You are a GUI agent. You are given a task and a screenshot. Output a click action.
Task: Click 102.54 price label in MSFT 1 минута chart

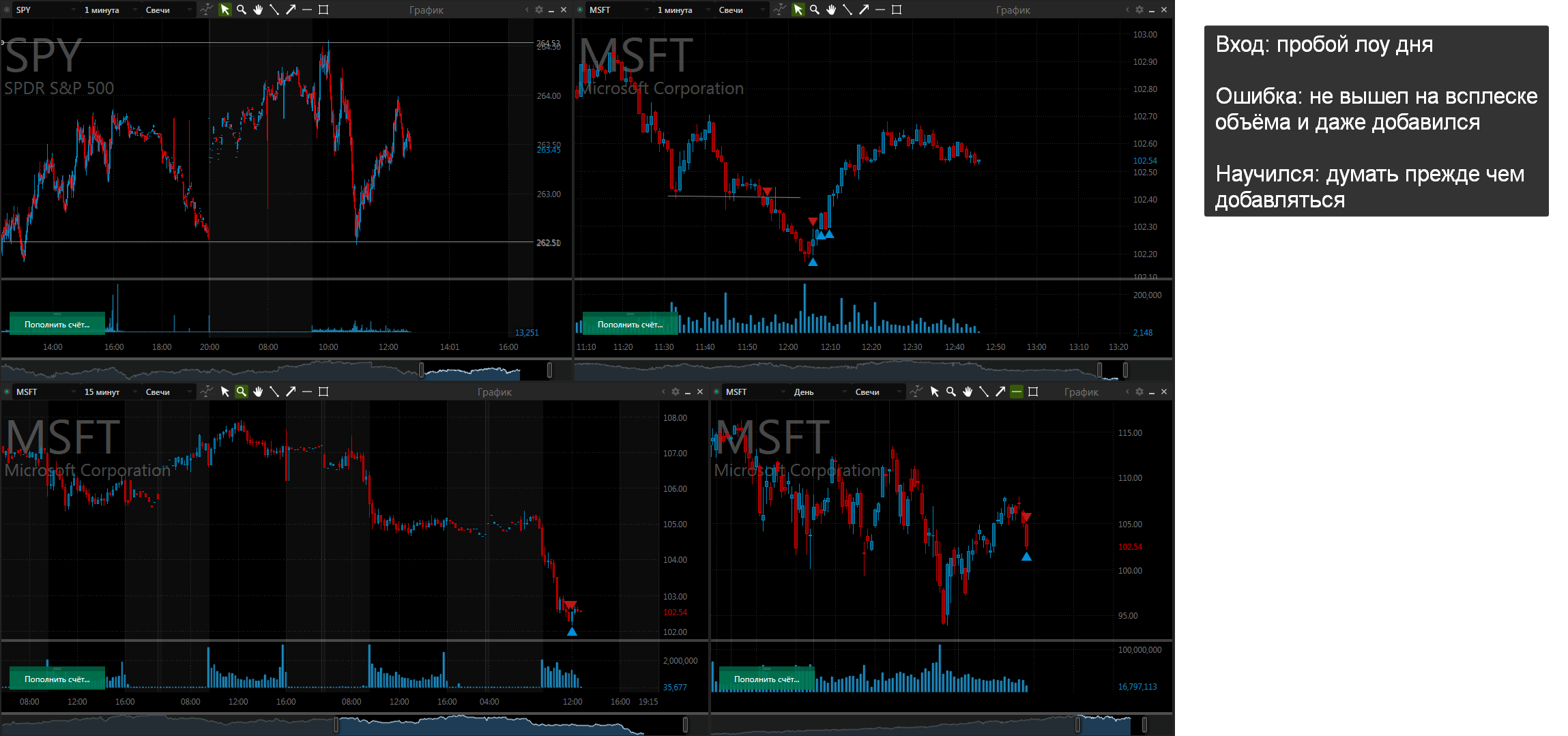click(x=1145, y=161)
